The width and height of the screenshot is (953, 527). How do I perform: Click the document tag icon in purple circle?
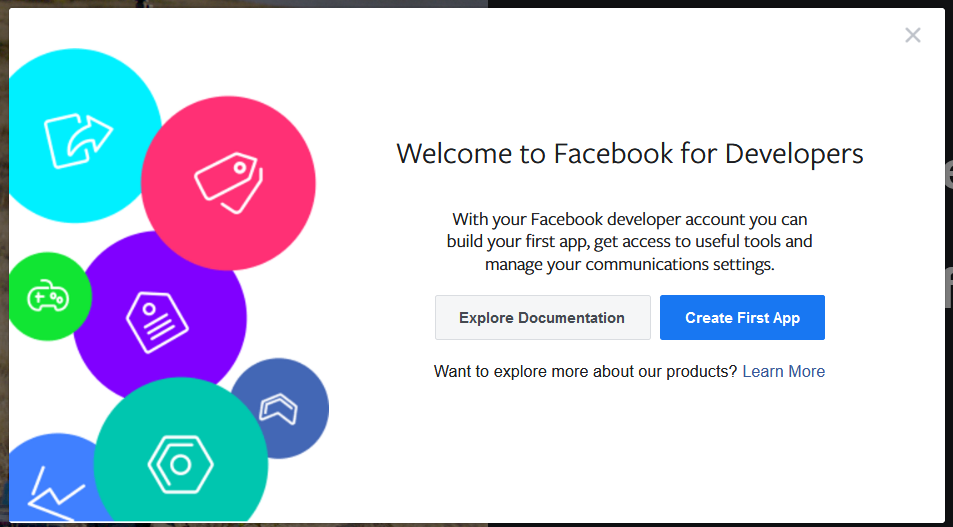coord(158,320)
